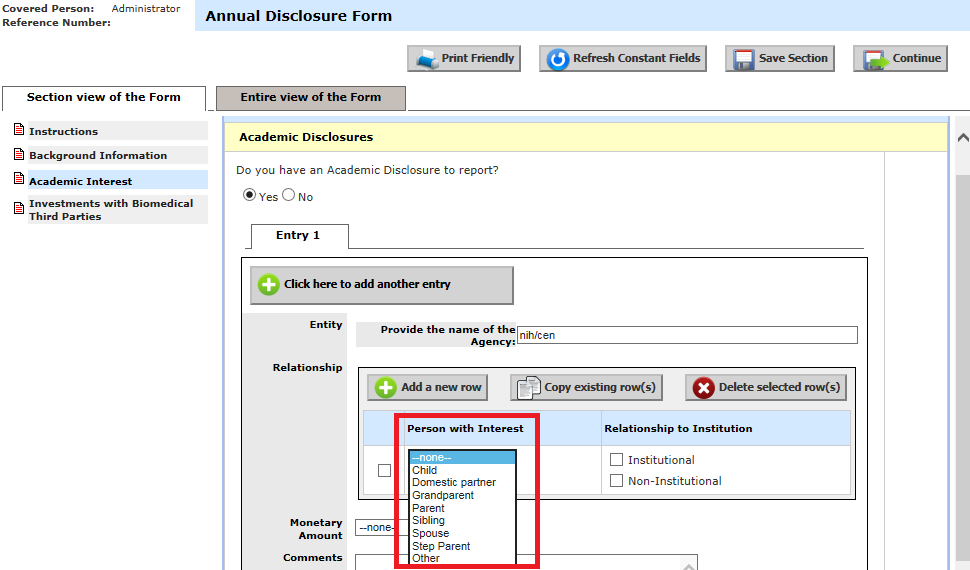Click the agency name input field

point(687,335)
